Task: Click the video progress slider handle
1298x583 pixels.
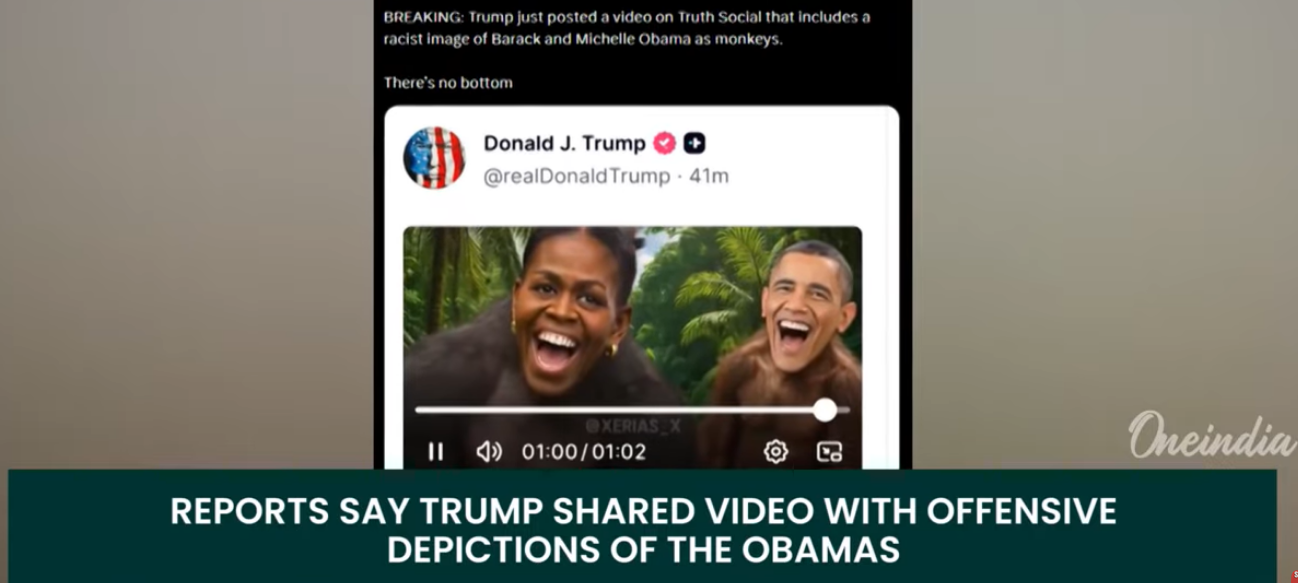Action: coord(825,409)
